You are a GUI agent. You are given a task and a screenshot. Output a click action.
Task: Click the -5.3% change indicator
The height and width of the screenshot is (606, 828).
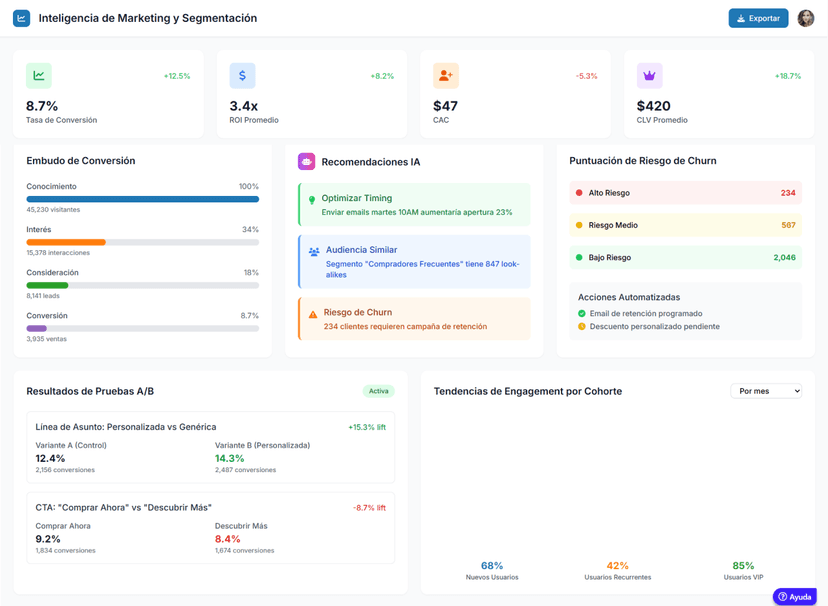coord(587,76)
